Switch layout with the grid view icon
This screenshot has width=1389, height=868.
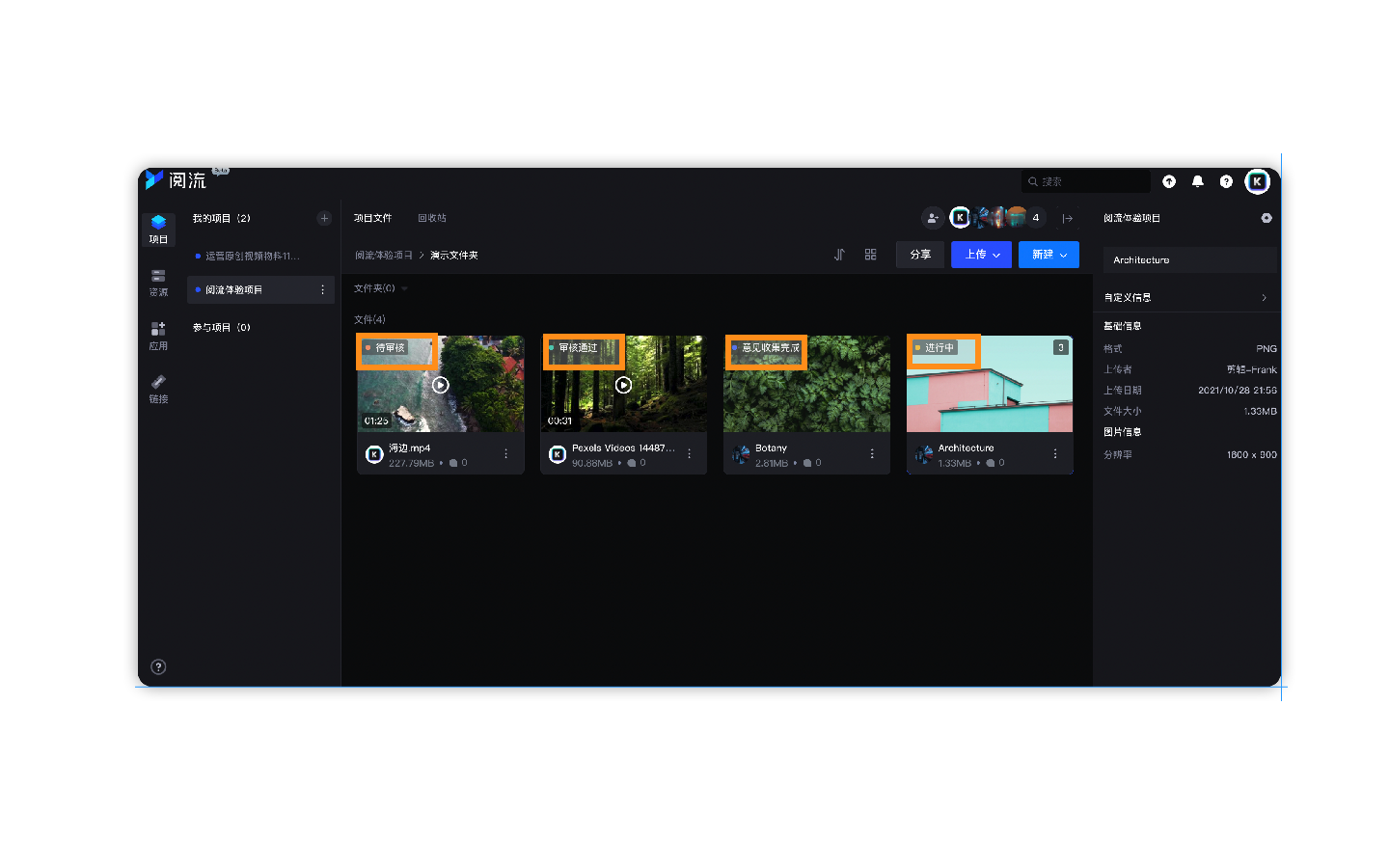[870, 255]
